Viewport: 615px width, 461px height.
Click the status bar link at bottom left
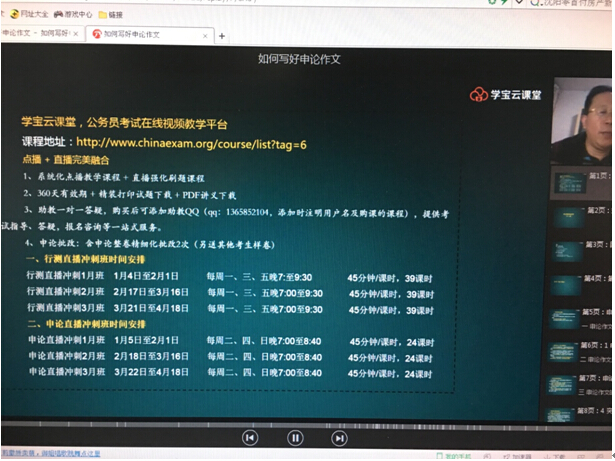coord(51,454)
